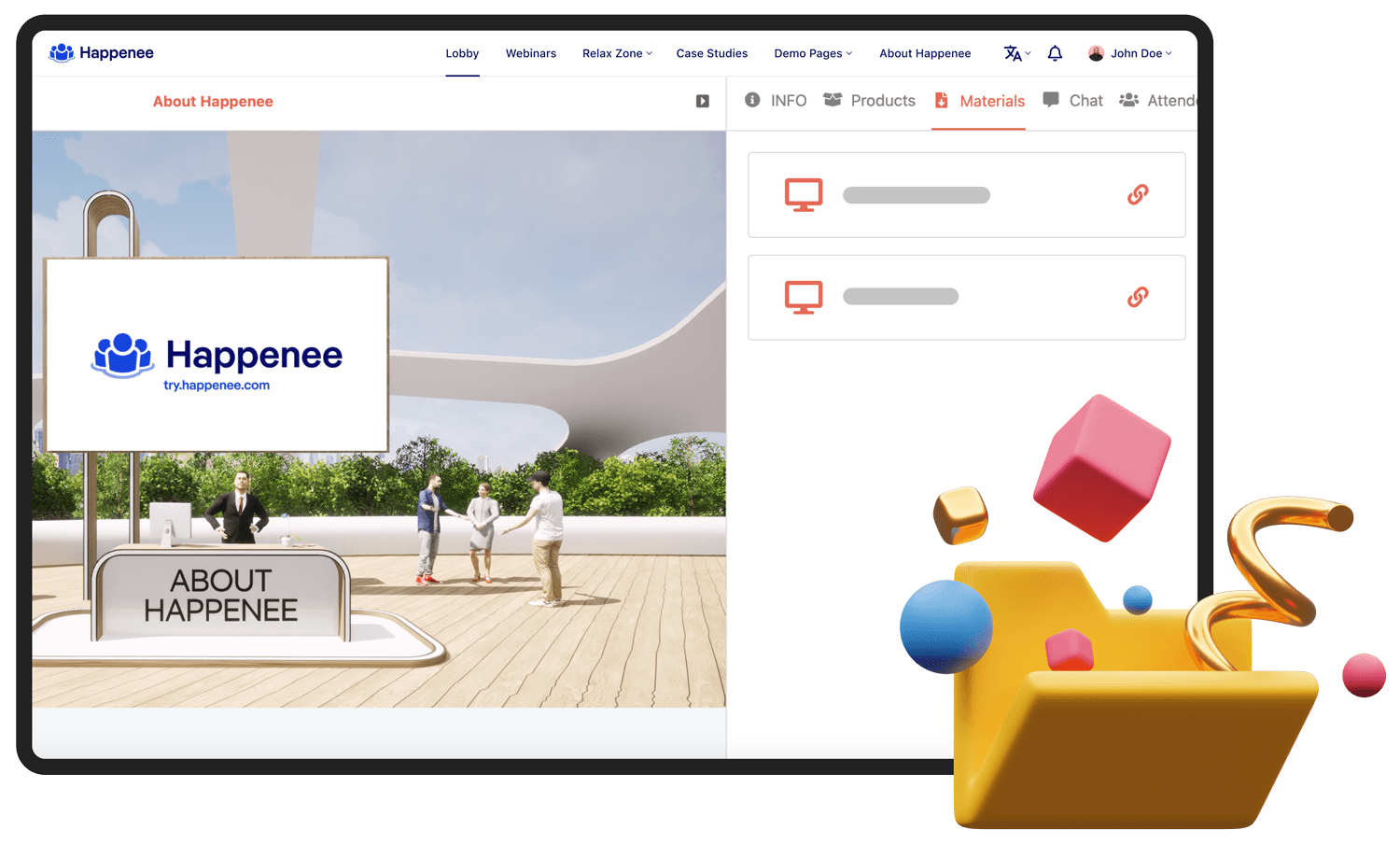Click the About Happenee orange page title

[x=213, y=101]
